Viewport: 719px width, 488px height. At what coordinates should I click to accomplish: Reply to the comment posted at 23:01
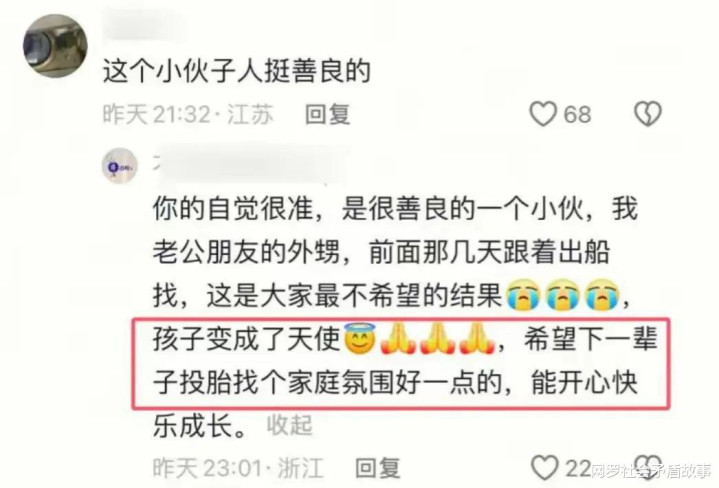click(377, 468)
